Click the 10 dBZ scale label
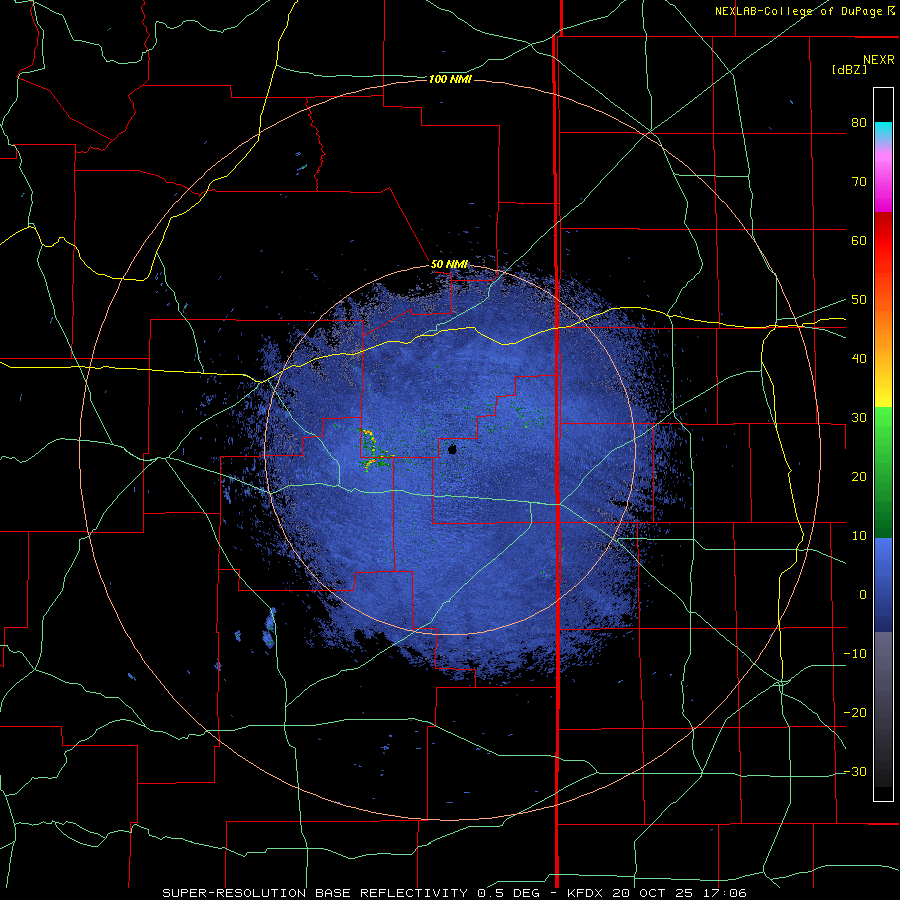900x900 pixels. (x=859, y=536)
